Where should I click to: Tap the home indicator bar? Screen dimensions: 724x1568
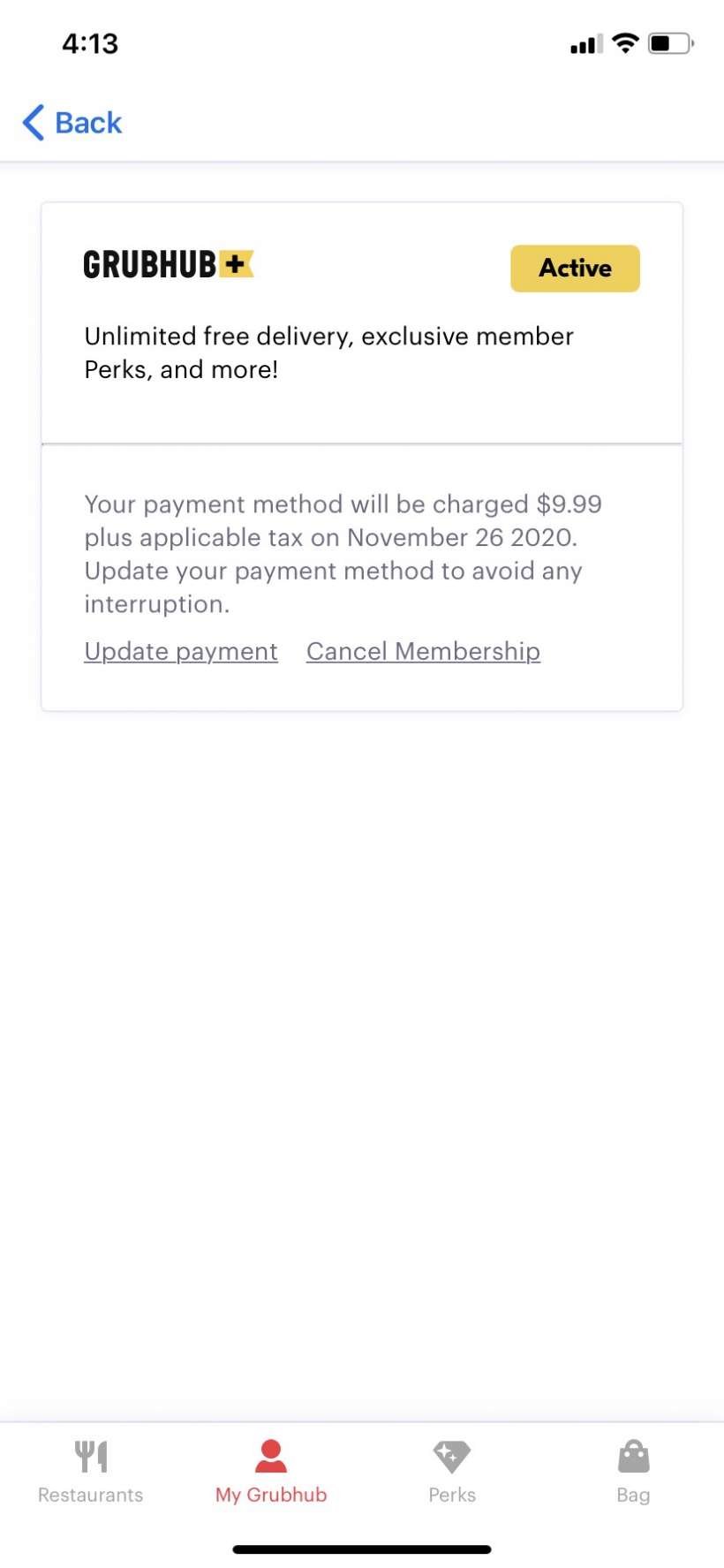[x=362, y=1549]
